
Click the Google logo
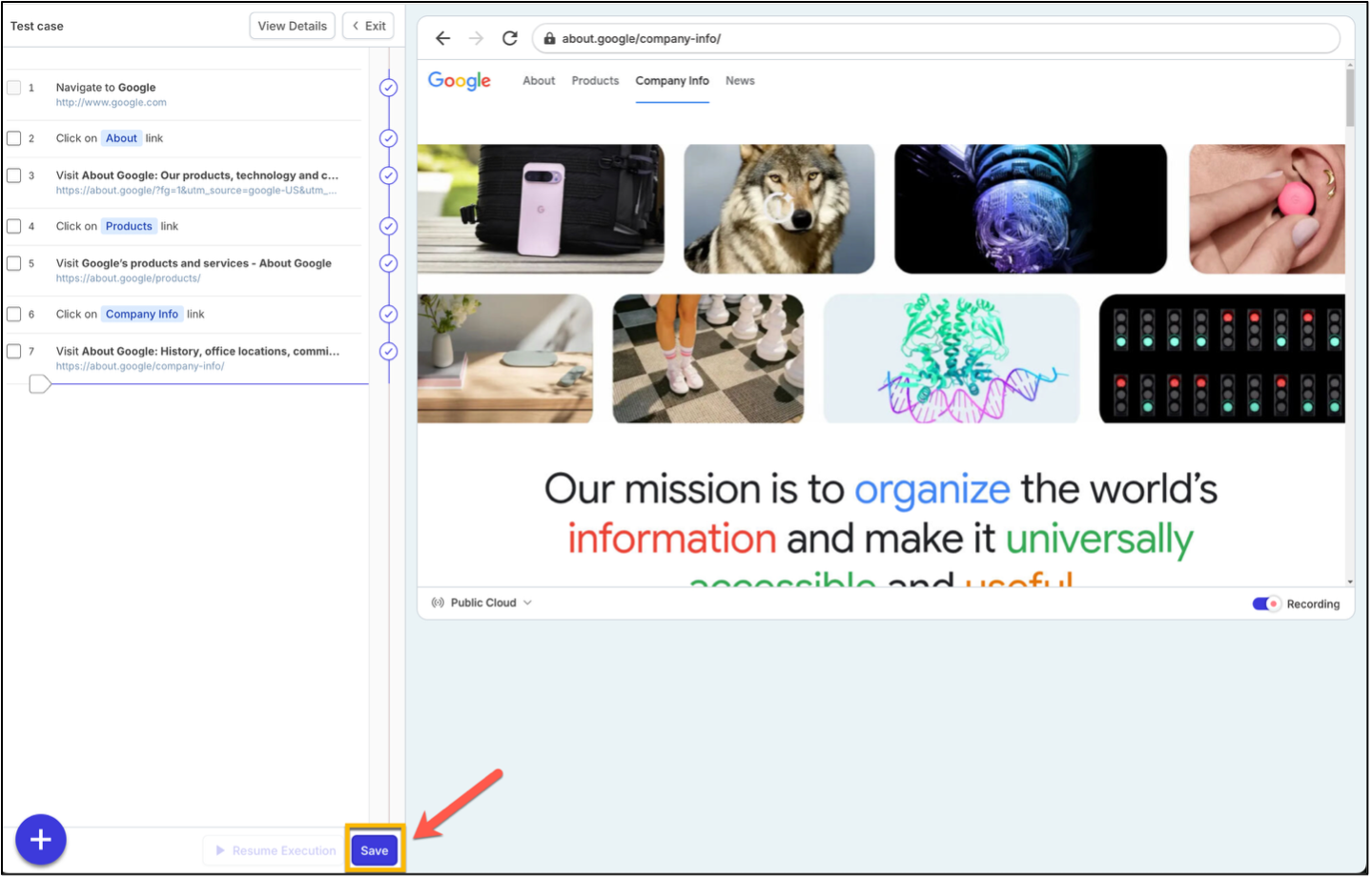[459, 81]
